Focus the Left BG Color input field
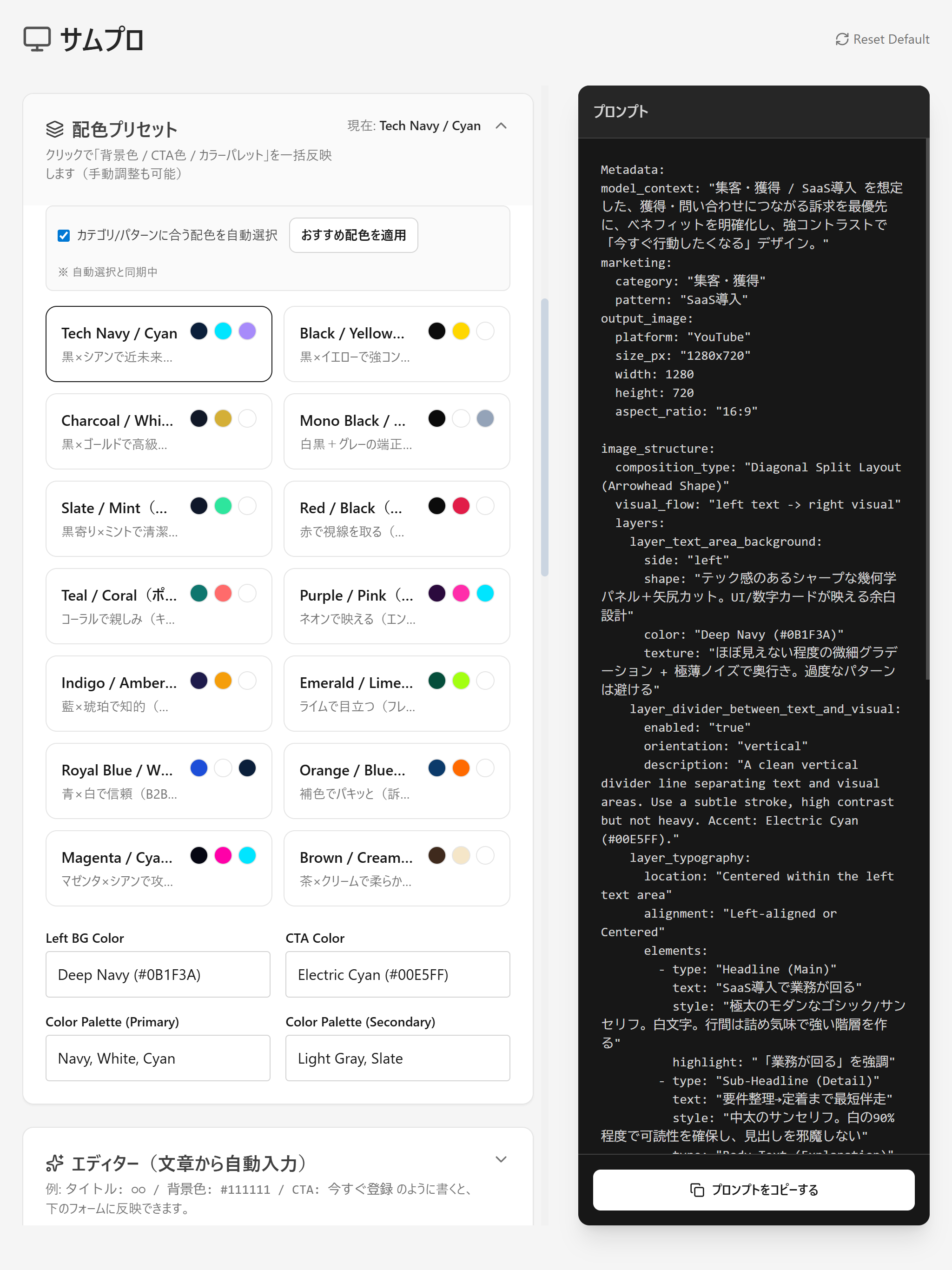This screenshot has width=952, height=1270. (x=158, y=974)
